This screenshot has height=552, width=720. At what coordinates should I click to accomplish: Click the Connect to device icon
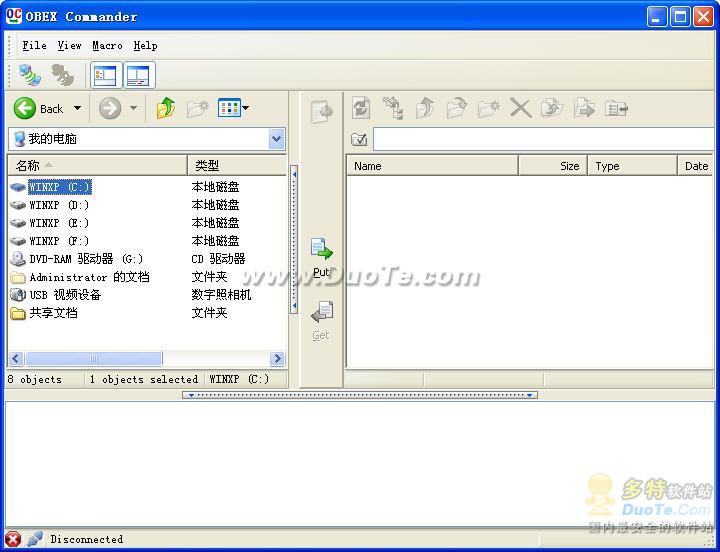[x=30, y=75]
